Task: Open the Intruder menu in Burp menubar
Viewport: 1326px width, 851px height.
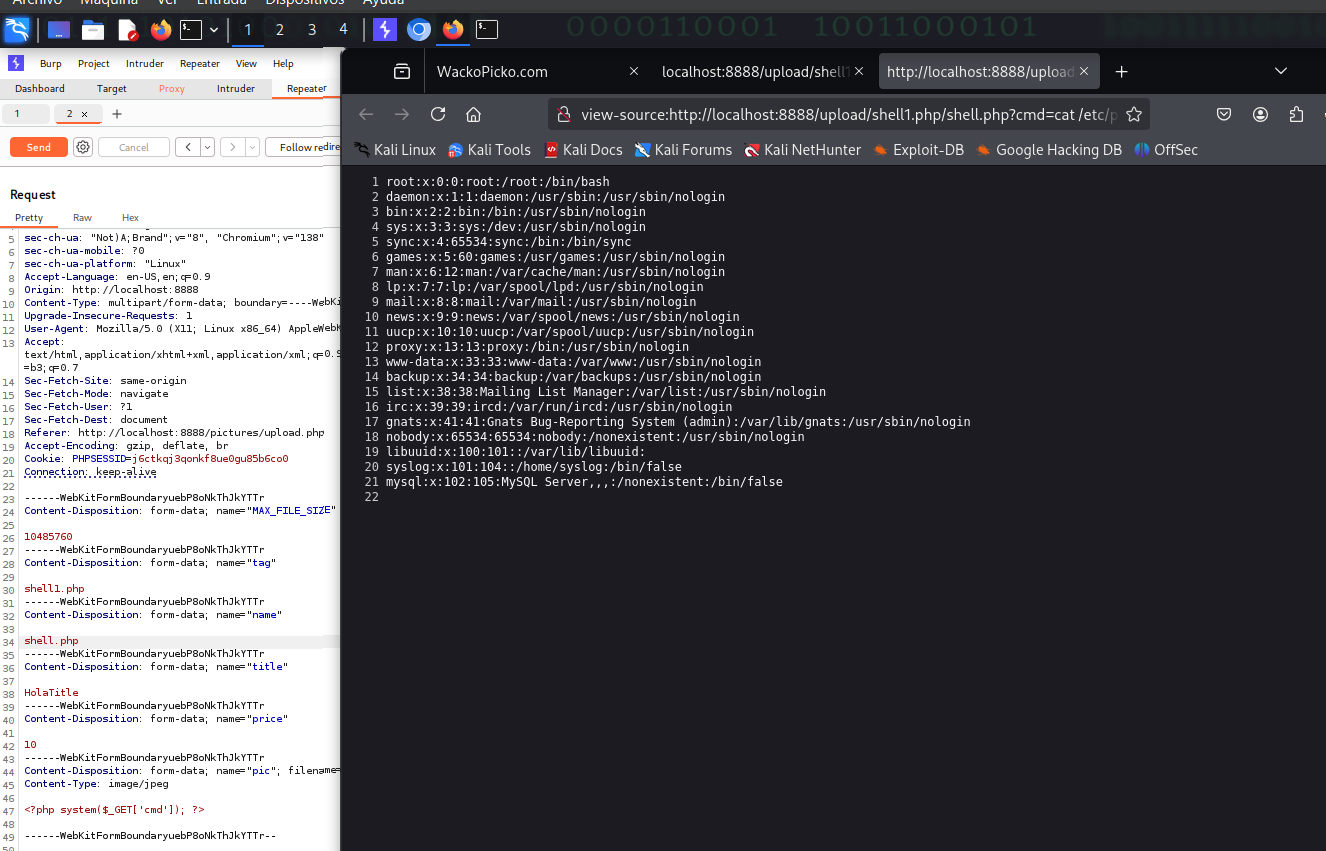Action: pos(145,64)
